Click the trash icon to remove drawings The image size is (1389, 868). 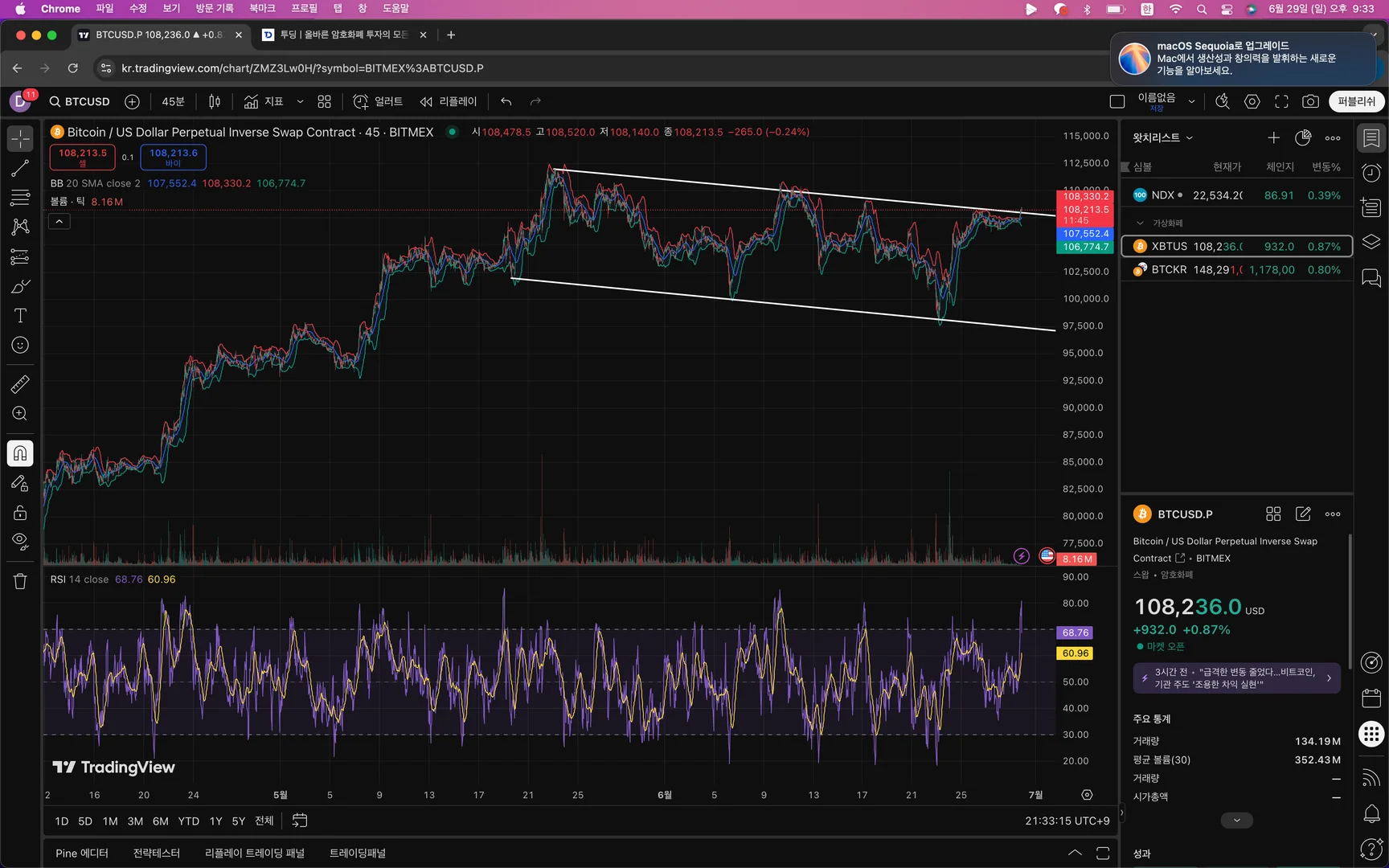coord(20,581)
